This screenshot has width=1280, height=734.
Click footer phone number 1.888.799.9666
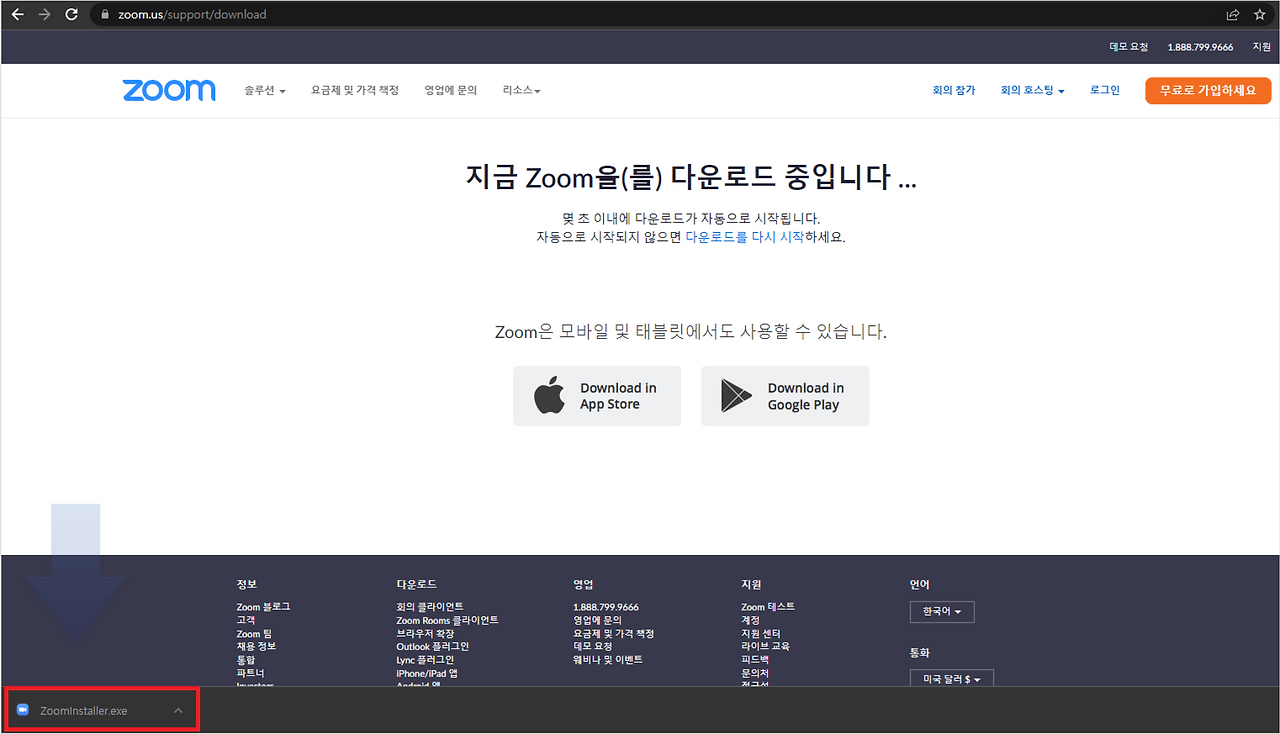606,607
